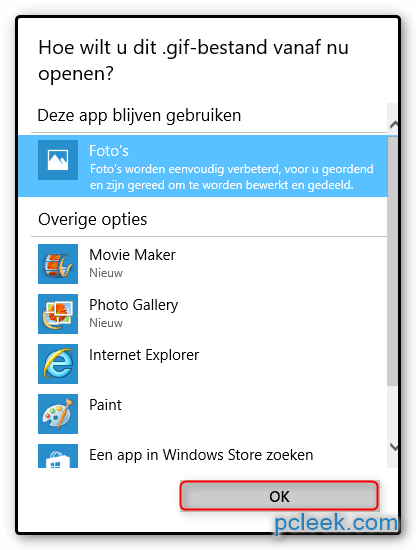The width and height of the screenshot is (416, 550).
Task: Select Foto's as default app
Action: point(203,166)
